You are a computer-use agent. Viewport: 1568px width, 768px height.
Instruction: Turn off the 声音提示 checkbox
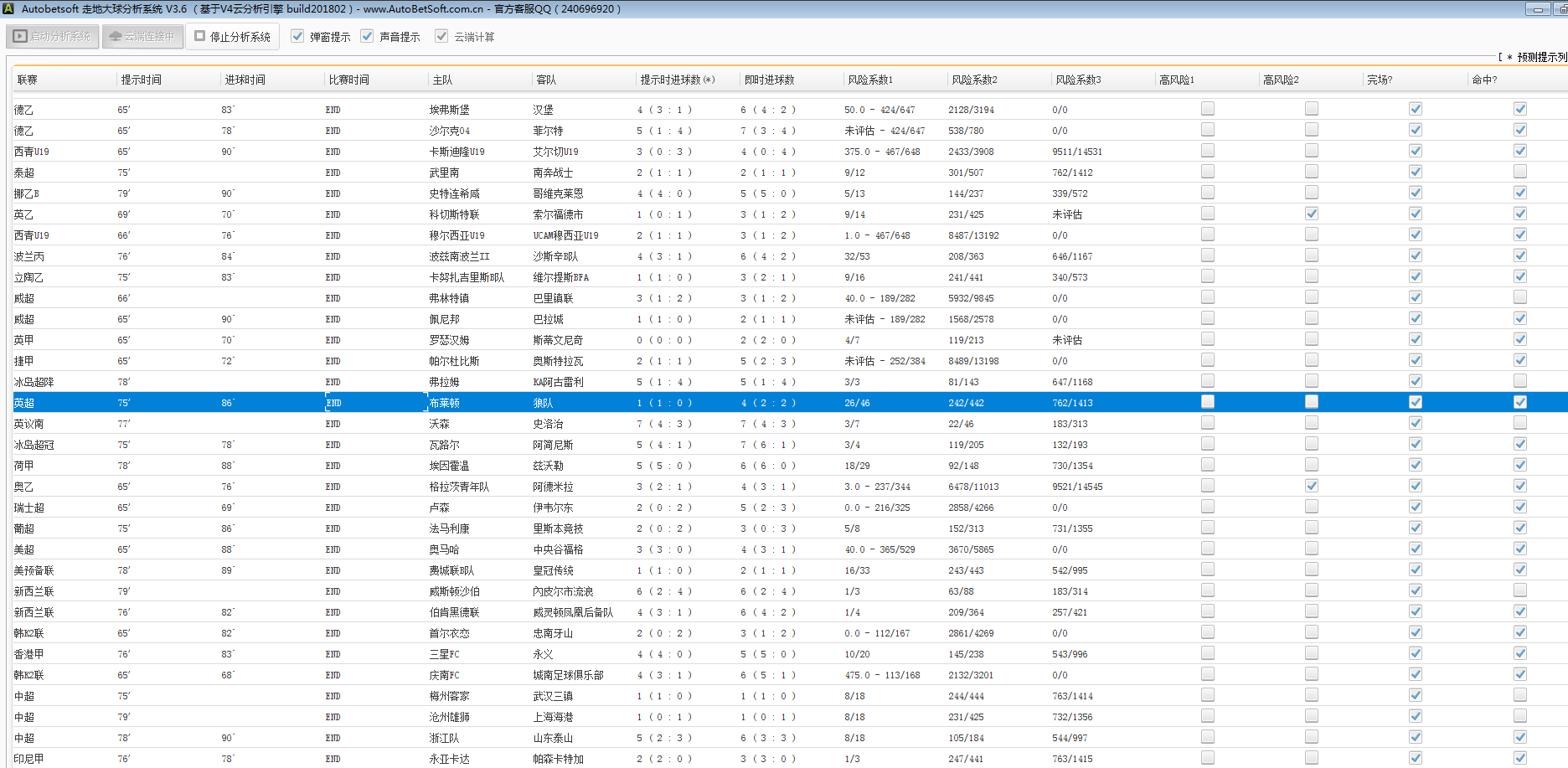click(x=367, y=36)
